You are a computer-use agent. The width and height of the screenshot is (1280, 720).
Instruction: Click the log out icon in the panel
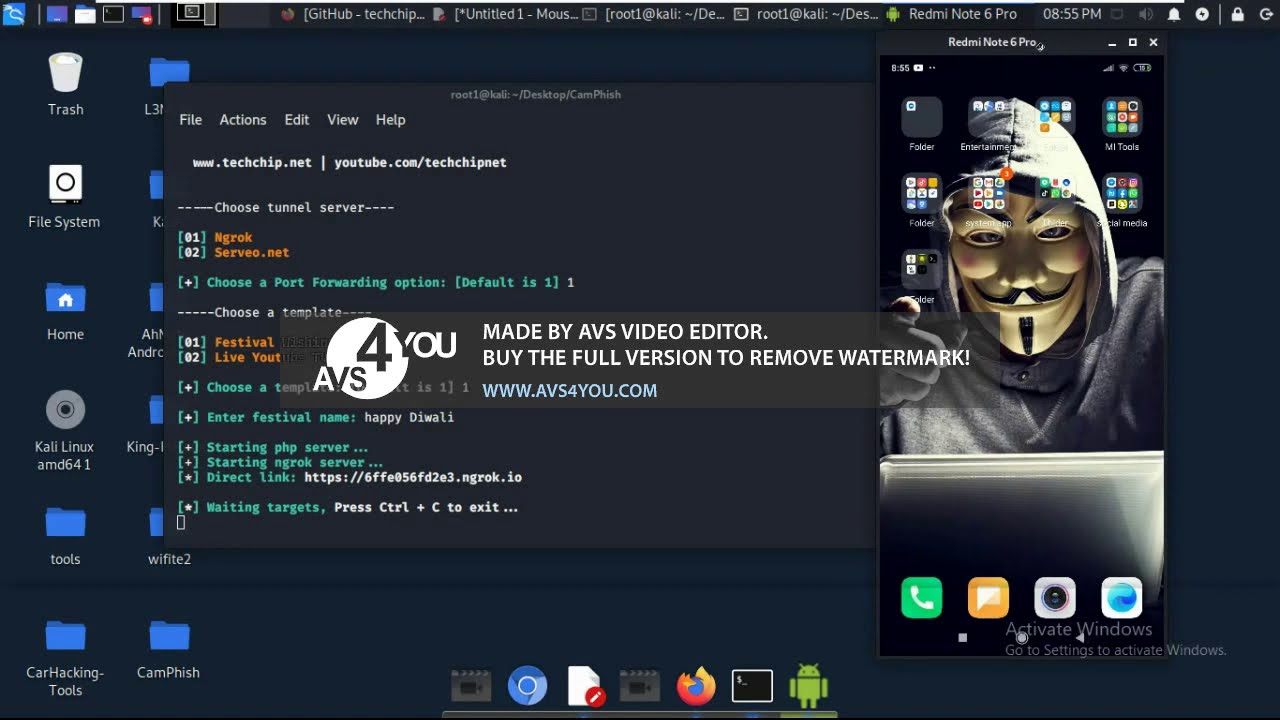[x=1264, y=14]
